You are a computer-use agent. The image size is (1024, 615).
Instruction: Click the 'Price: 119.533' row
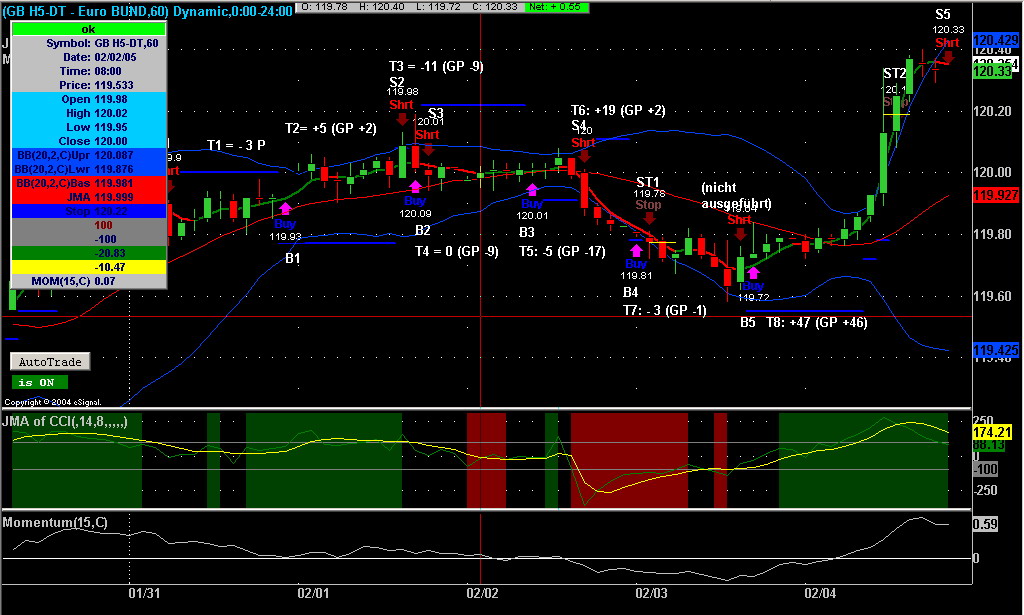(89, 85)
